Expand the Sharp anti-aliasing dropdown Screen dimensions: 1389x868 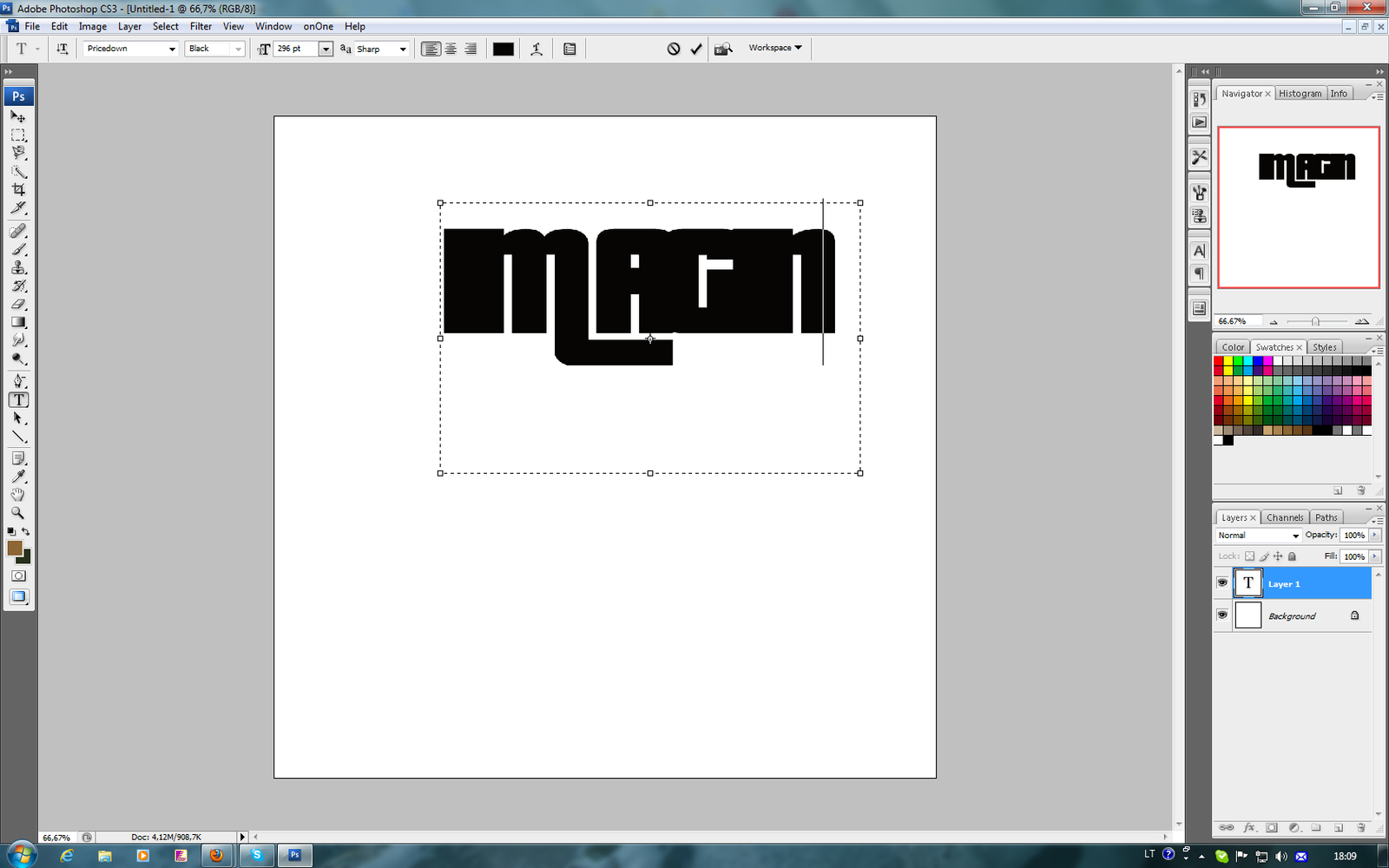click(x=402, y=49)
